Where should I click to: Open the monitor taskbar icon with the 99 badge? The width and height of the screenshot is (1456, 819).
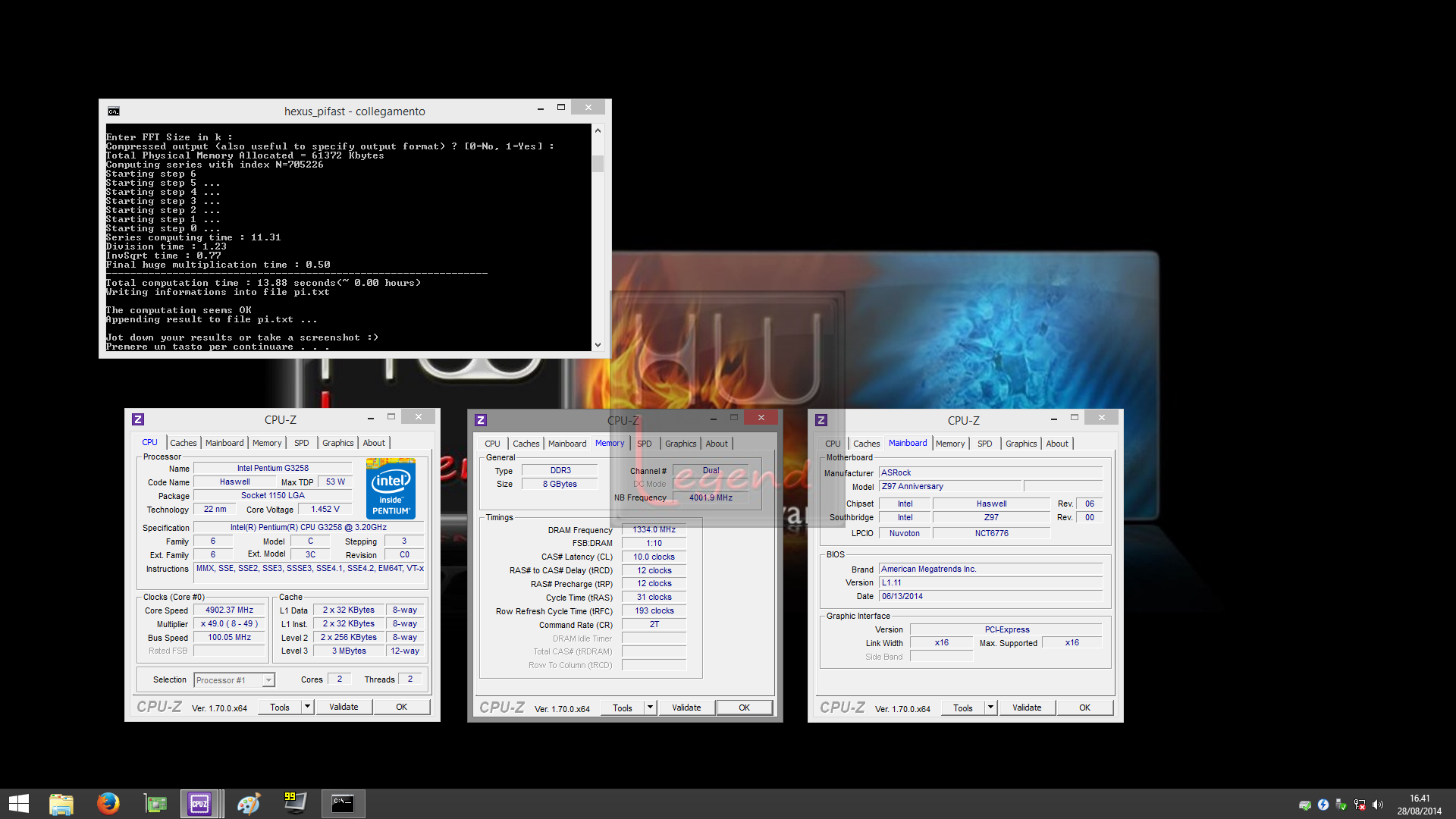(x=295, y=804)
